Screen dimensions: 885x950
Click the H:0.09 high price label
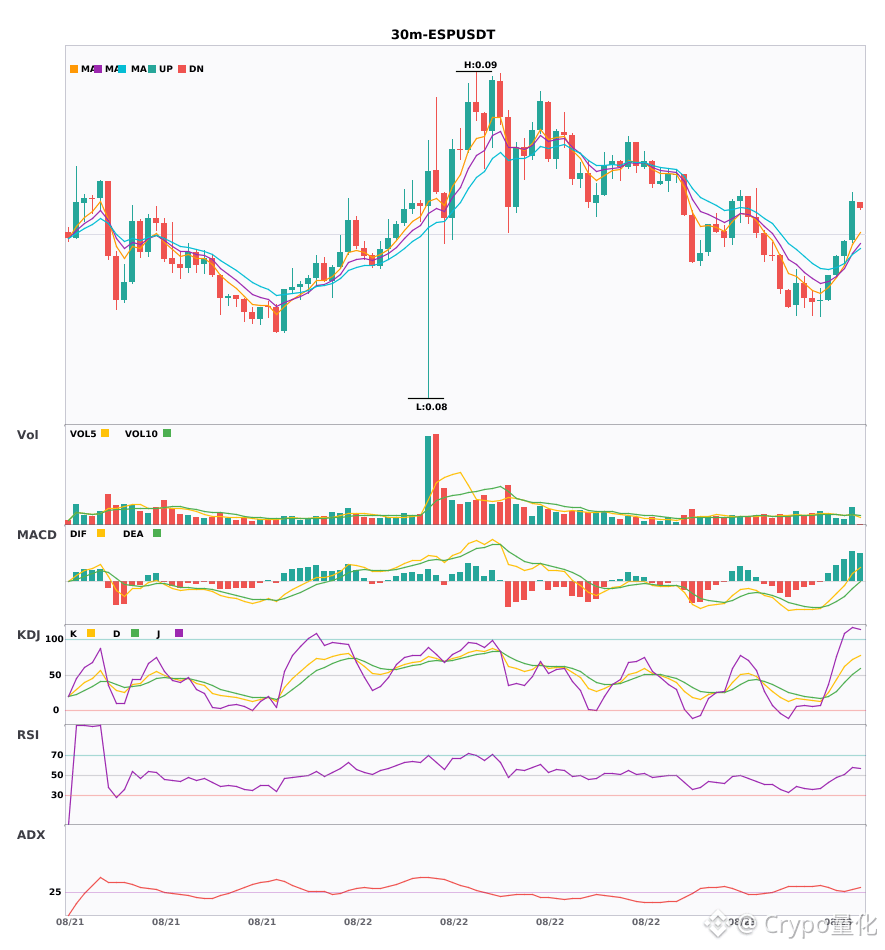480,65
